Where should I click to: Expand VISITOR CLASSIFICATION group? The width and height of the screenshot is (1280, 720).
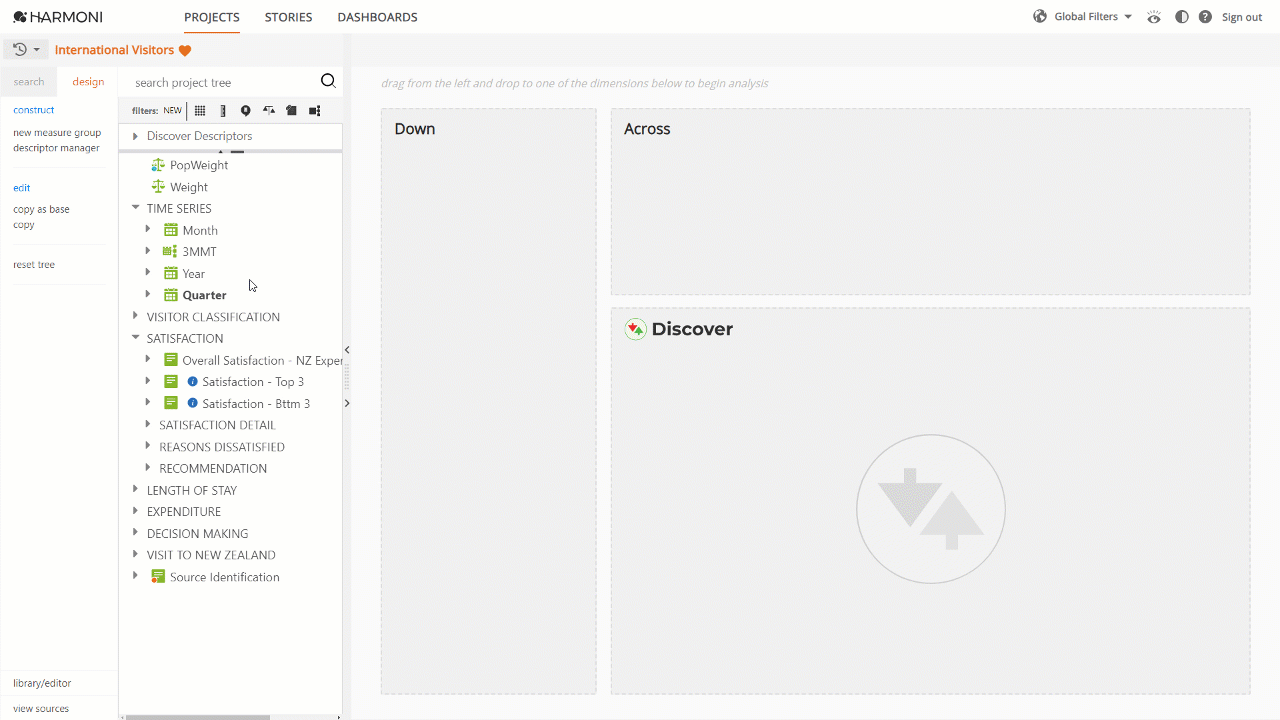(x=136, y=316)
